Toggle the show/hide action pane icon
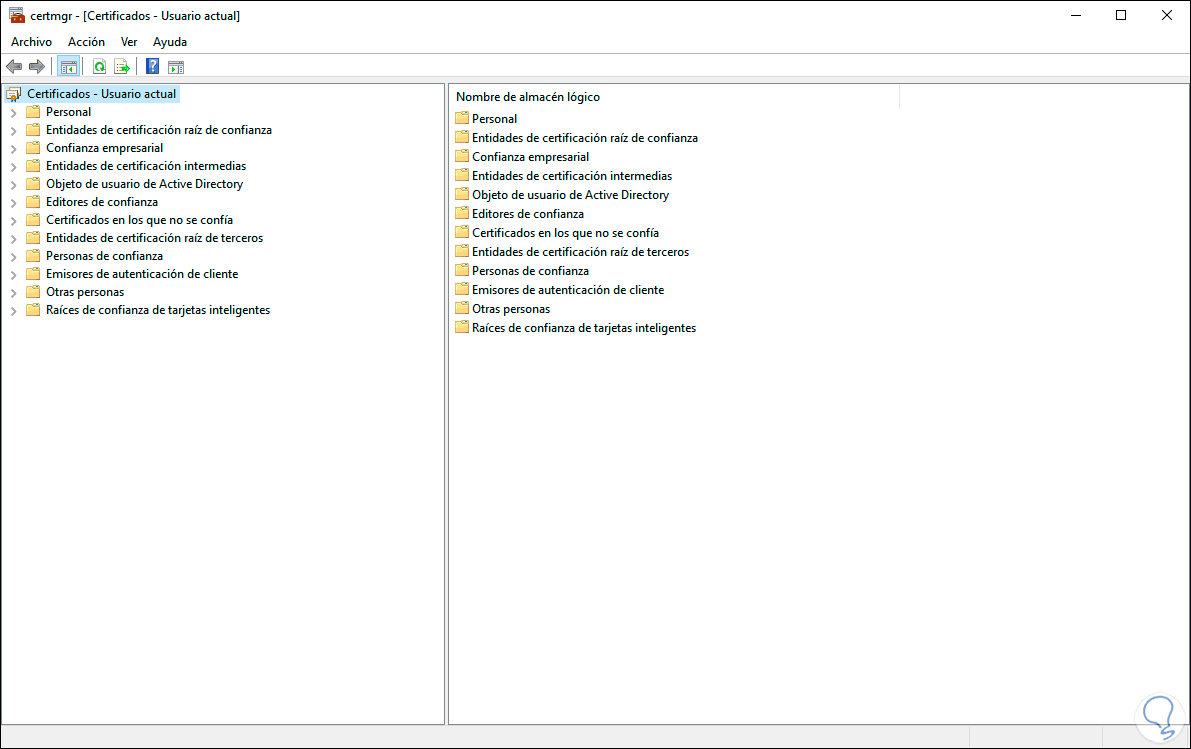Viewport: 1191px width, 749px height. (176, 67)
